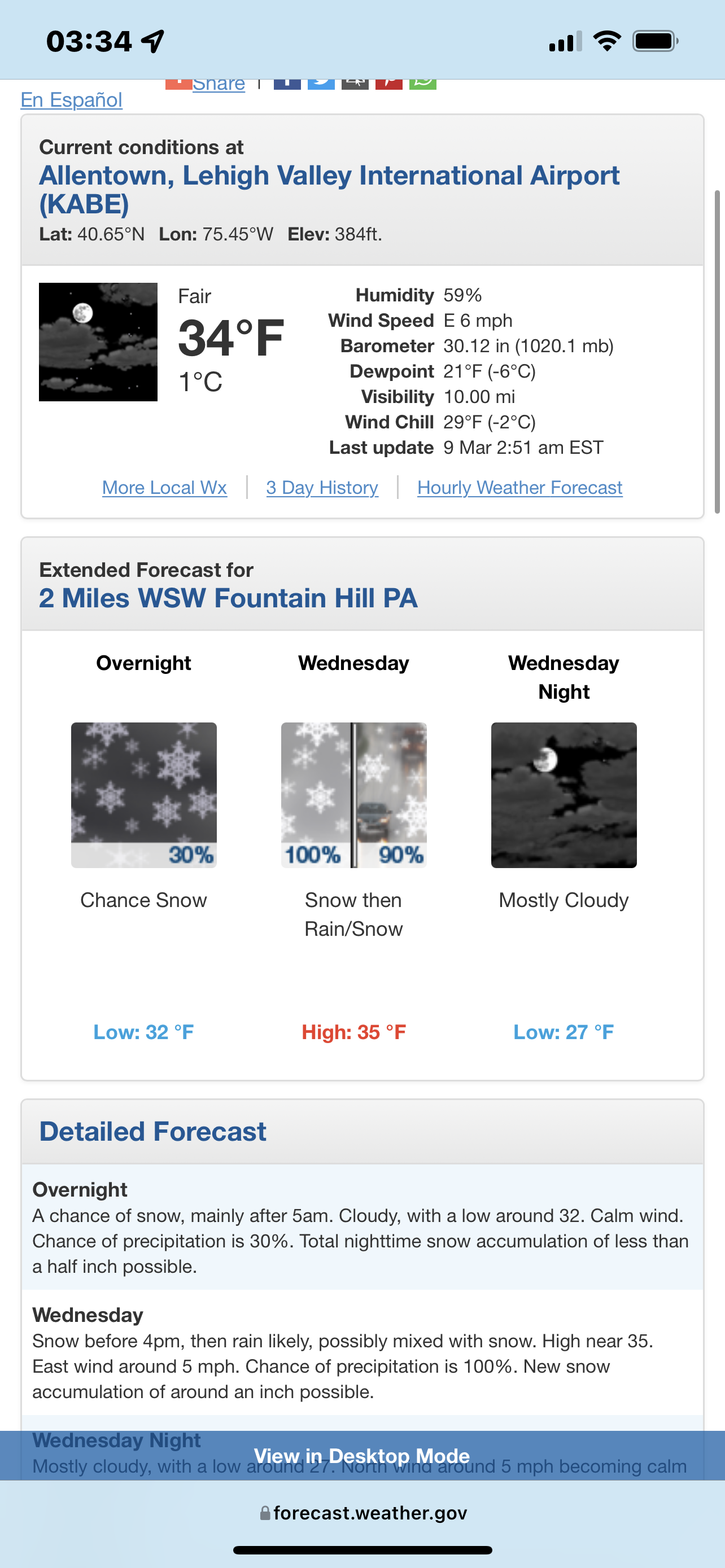Tap the WhatsApp share icon
The image size is (725, 1568).
point(422,84)
